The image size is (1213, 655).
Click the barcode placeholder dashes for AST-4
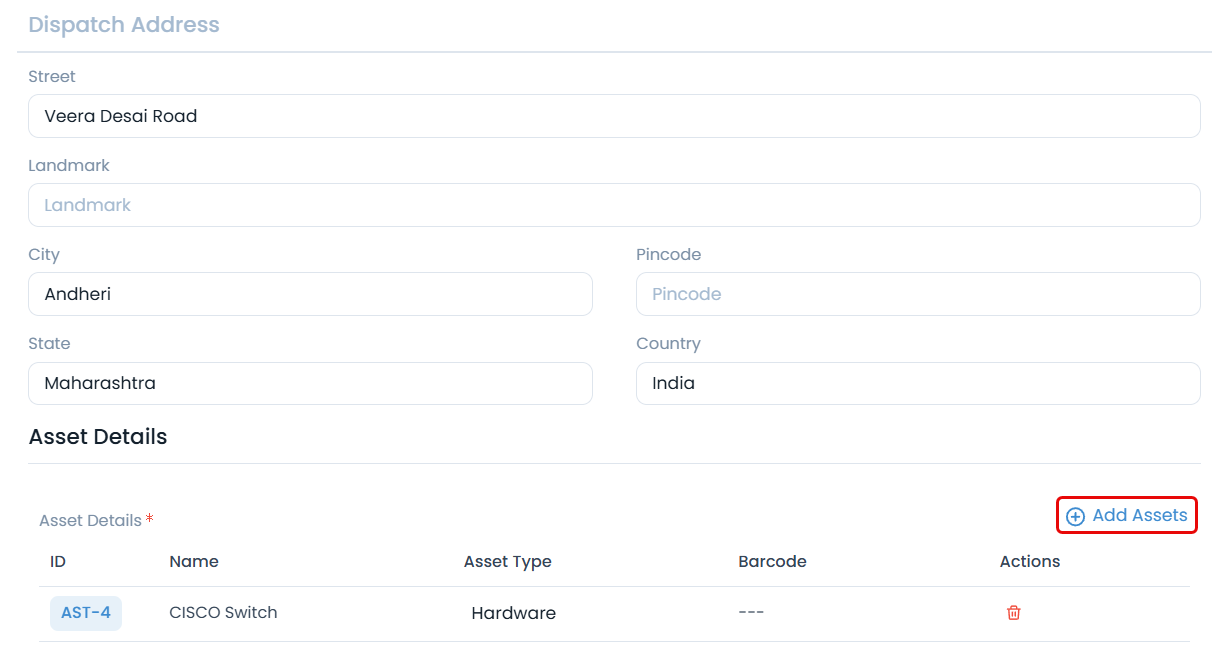tap(751, 612)
